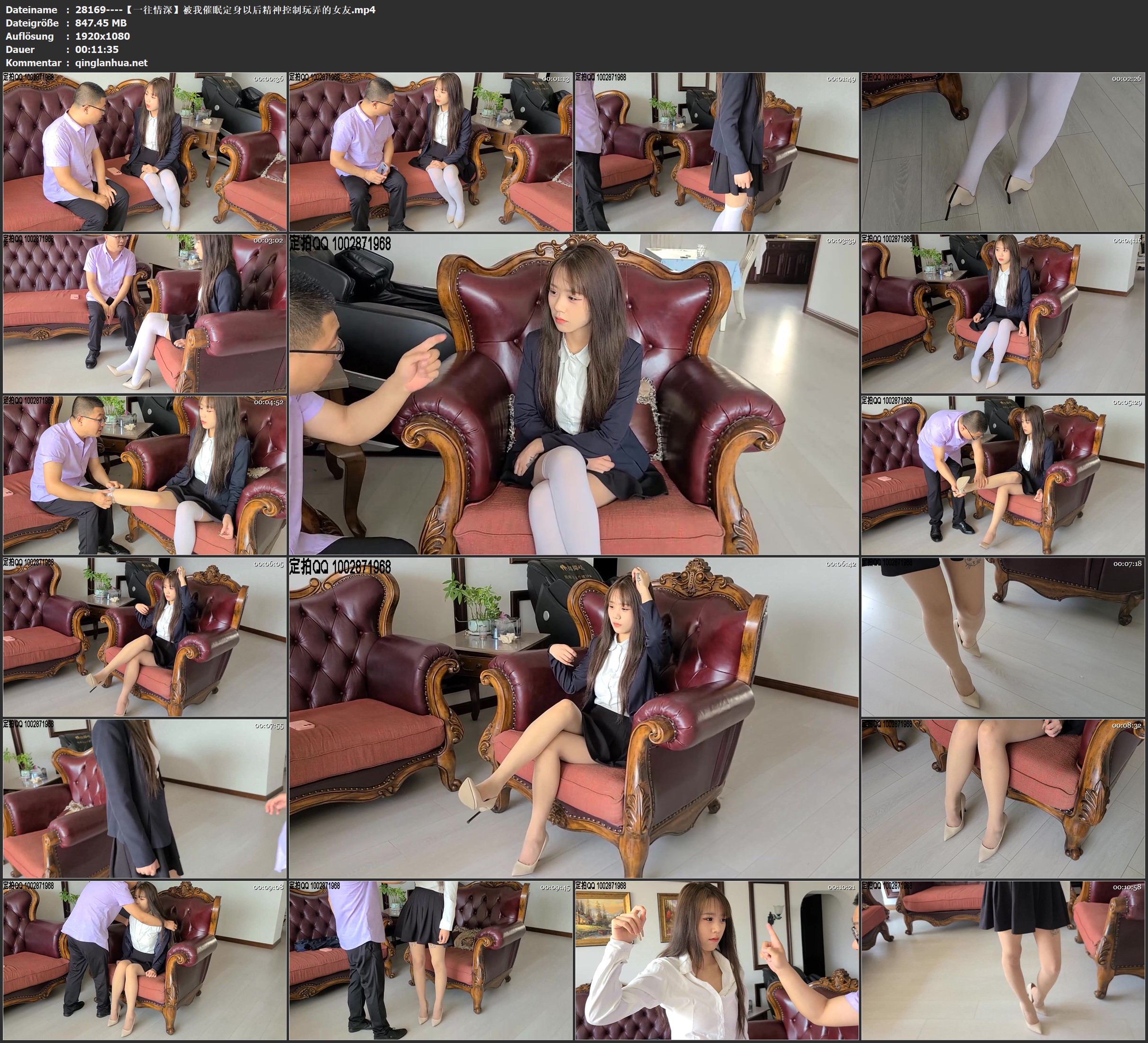Screen dimensions: 1148x1043
Task: Open the large frame at 00:03:39
Action: [x=573, y=394]
